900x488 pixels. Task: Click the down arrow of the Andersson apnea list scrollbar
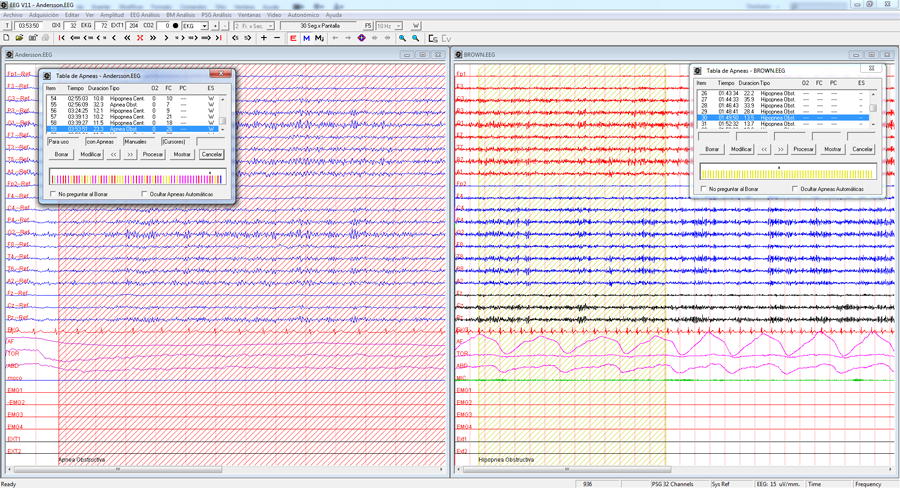[223, 129]
